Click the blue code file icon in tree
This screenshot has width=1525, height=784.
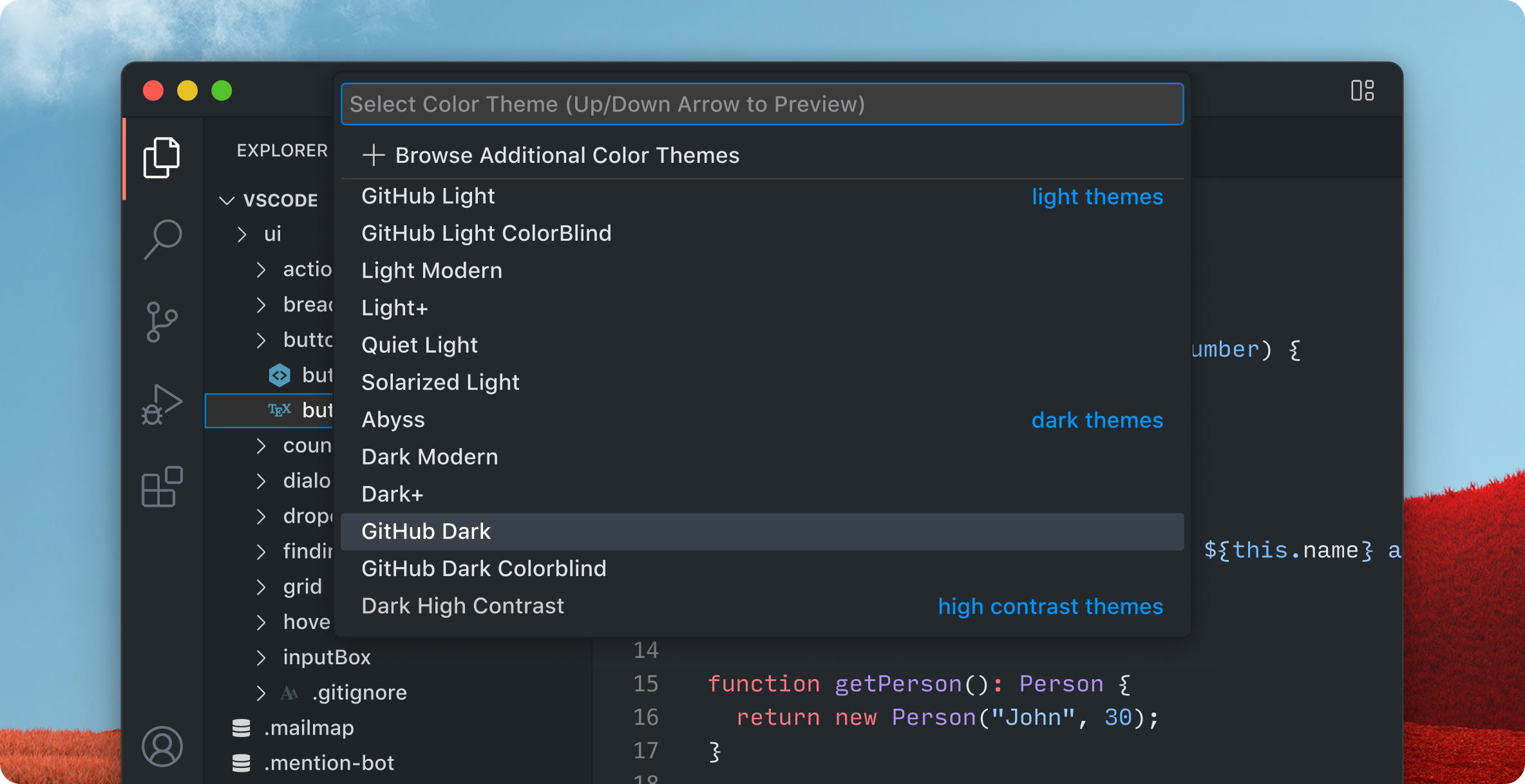coord(279,375)
